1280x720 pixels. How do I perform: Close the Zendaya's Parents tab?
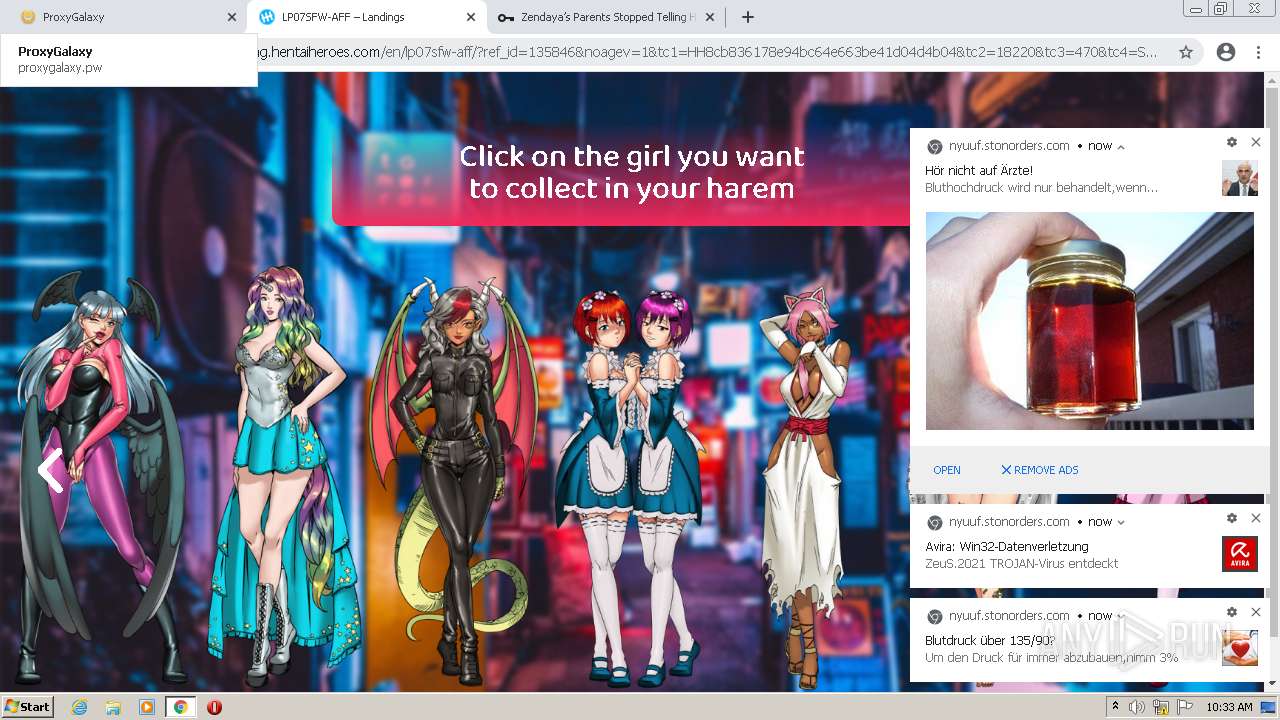click(710, 17)
